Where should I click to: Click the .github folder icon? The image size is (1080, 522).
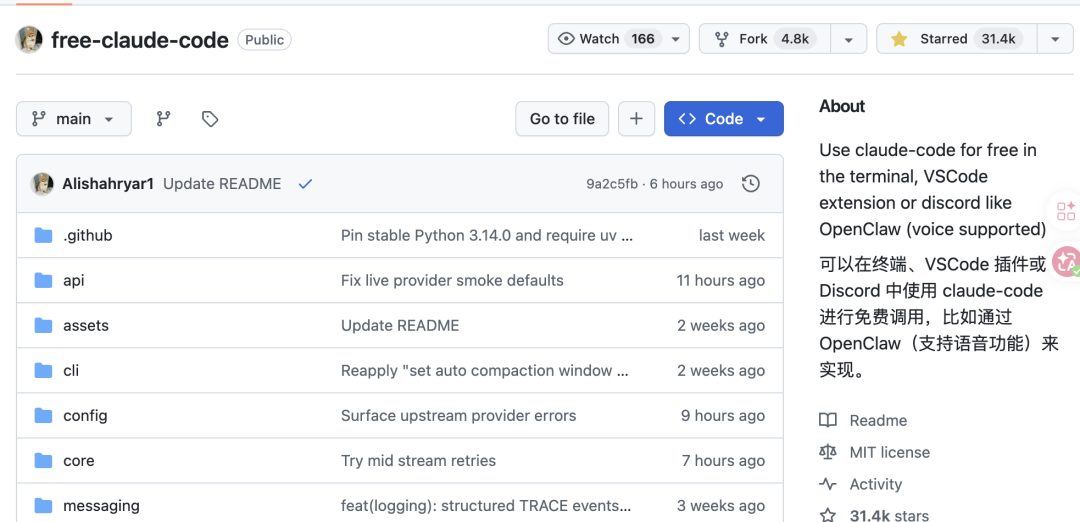click(43, 236)
